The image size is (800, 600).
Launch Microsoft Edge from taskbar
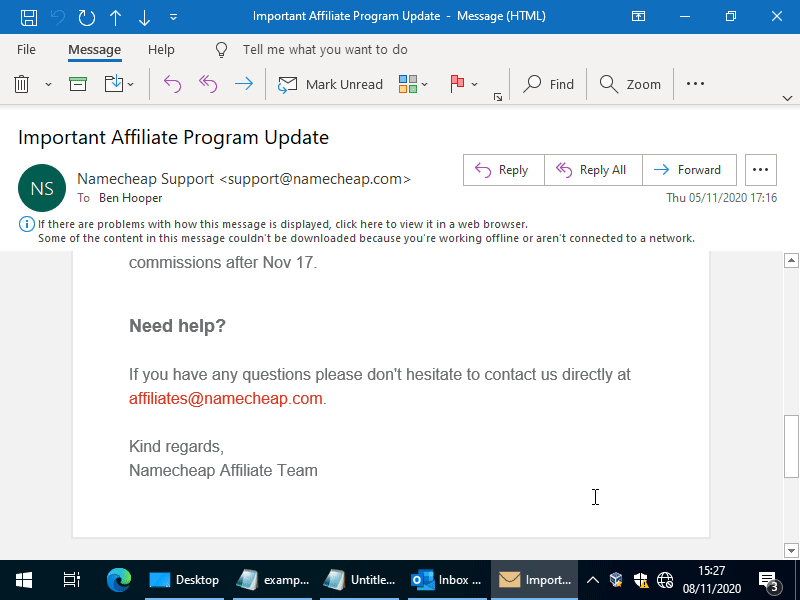[x=119, y=580]
